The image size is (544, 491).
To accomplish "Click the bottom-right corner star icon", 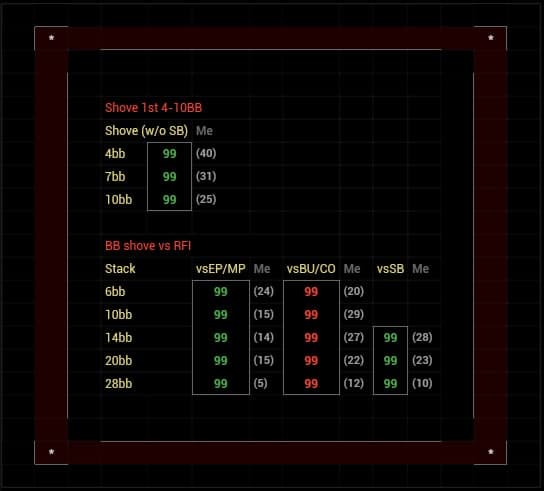I will pos(491,451).
